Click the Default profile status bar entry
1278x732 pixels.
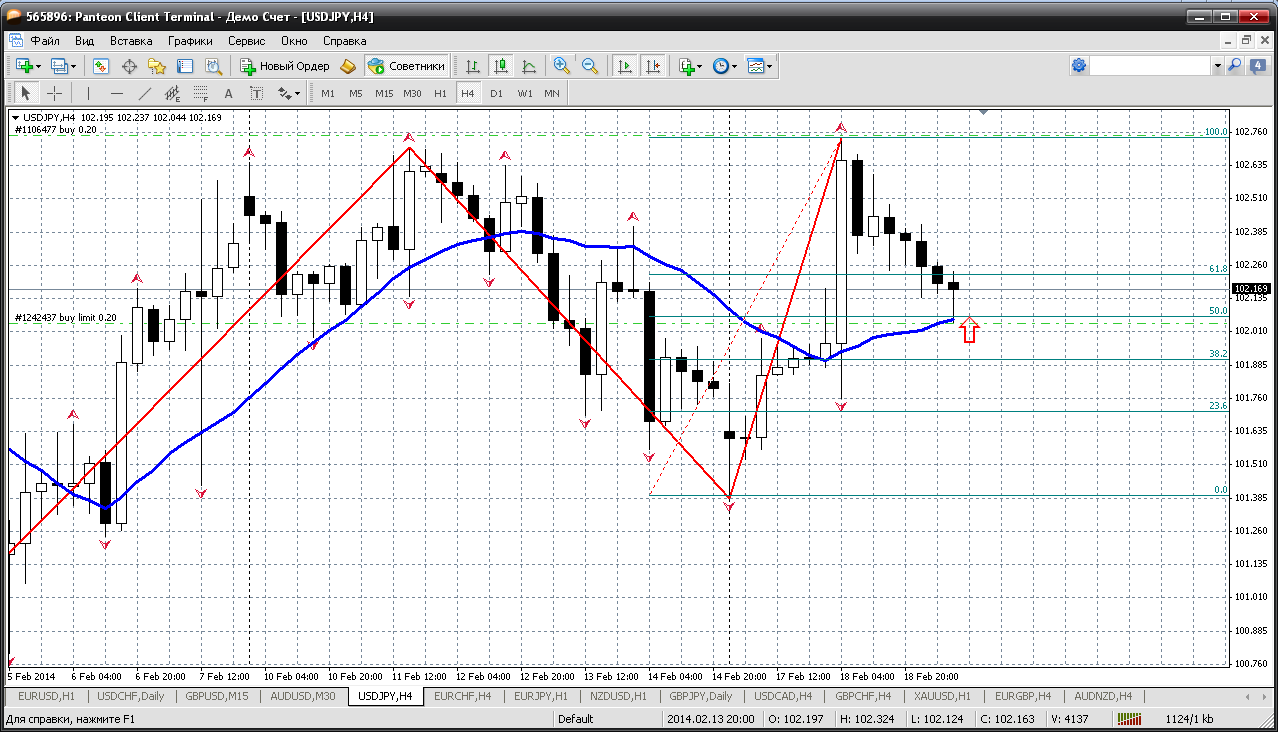(575, 718)
